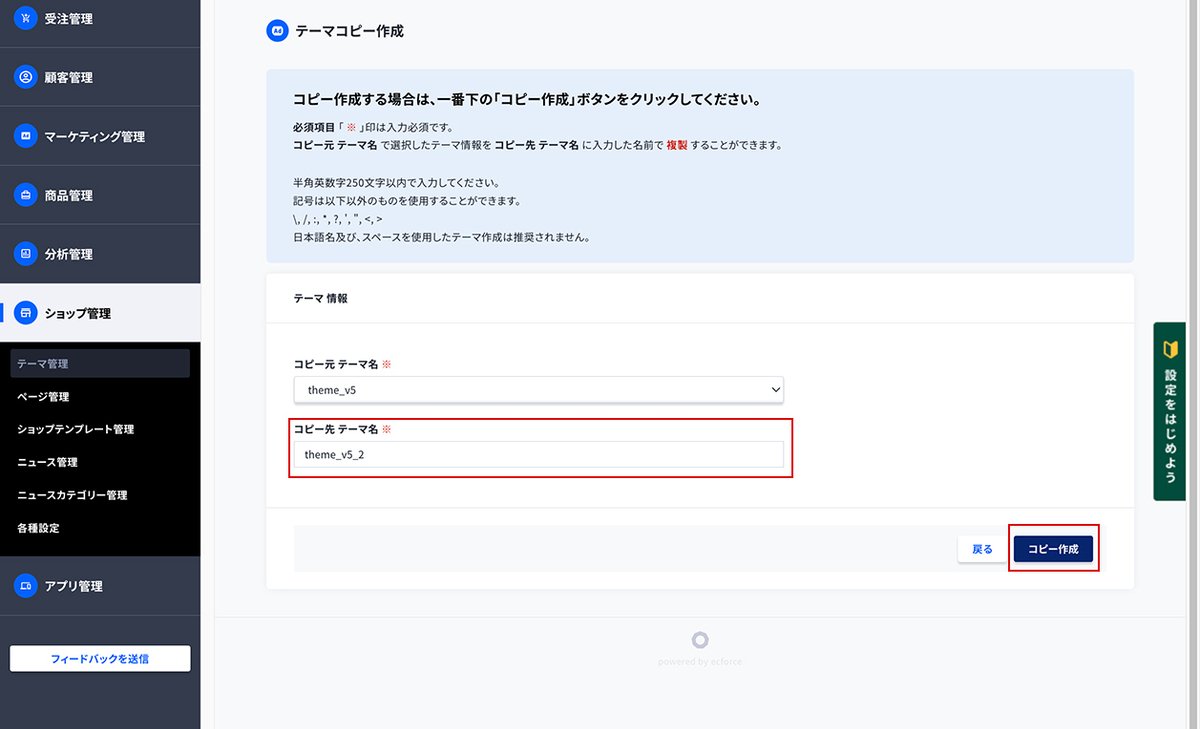Open the 受注管理 sidebar icon

[x=25, y=17]
